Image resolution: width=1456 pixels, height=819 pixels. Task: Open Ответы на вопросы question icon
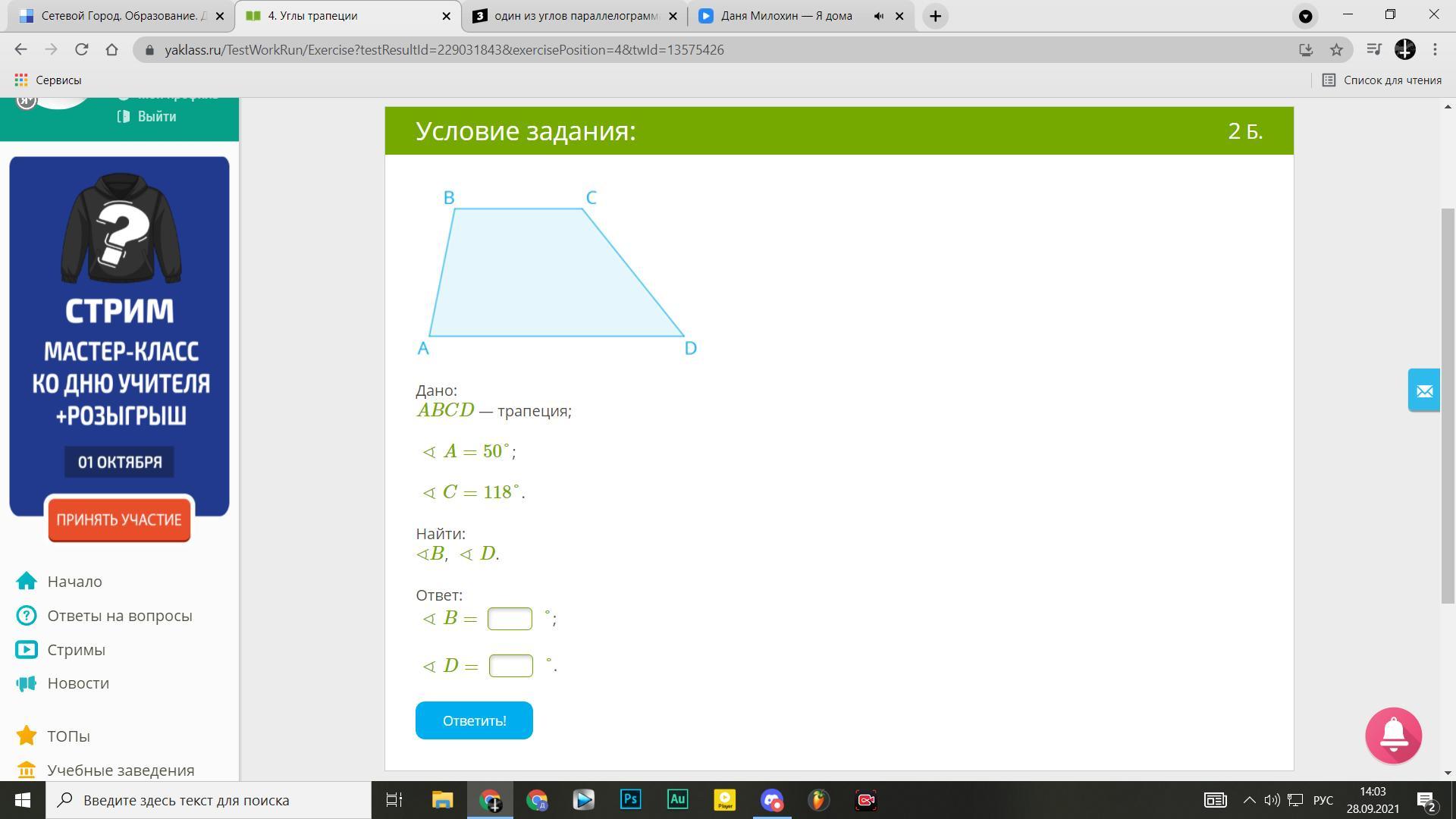(x=27, y=615)
